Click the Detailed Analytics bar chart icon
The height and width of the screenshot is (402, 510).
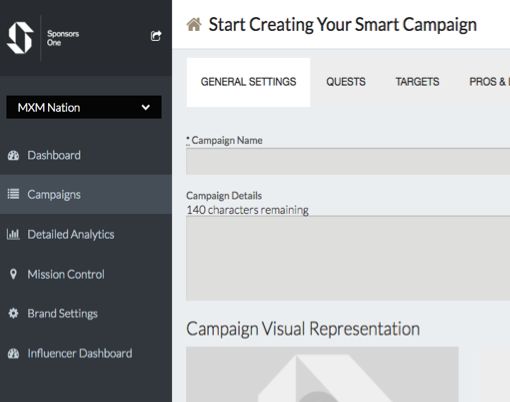pos(13,234)
